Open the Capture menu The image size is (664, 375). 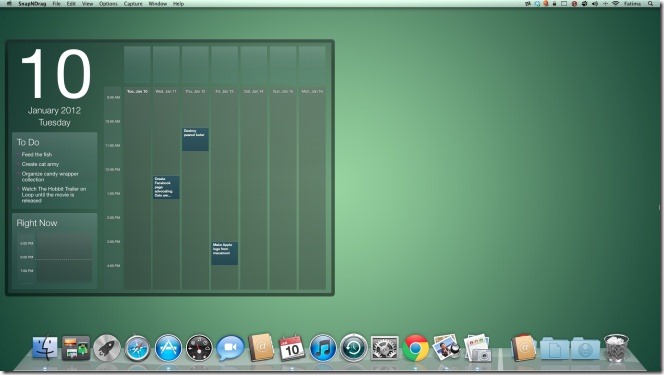pos(133,3)
